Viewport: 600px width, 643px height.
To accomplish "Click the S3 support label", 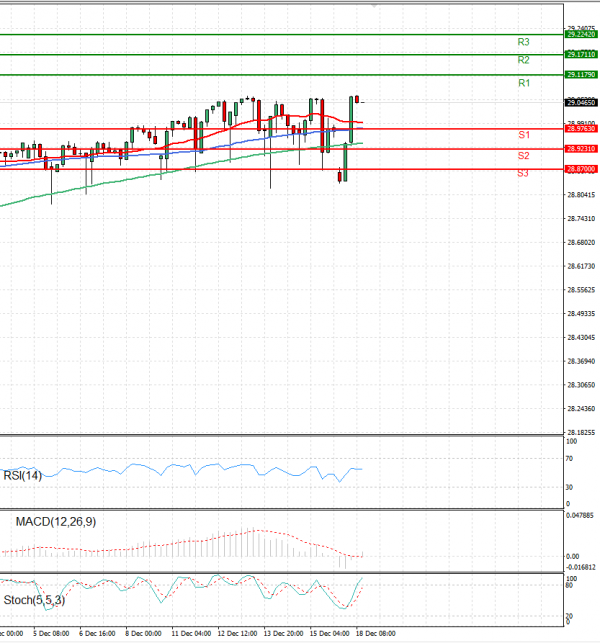I will [522, 173].
